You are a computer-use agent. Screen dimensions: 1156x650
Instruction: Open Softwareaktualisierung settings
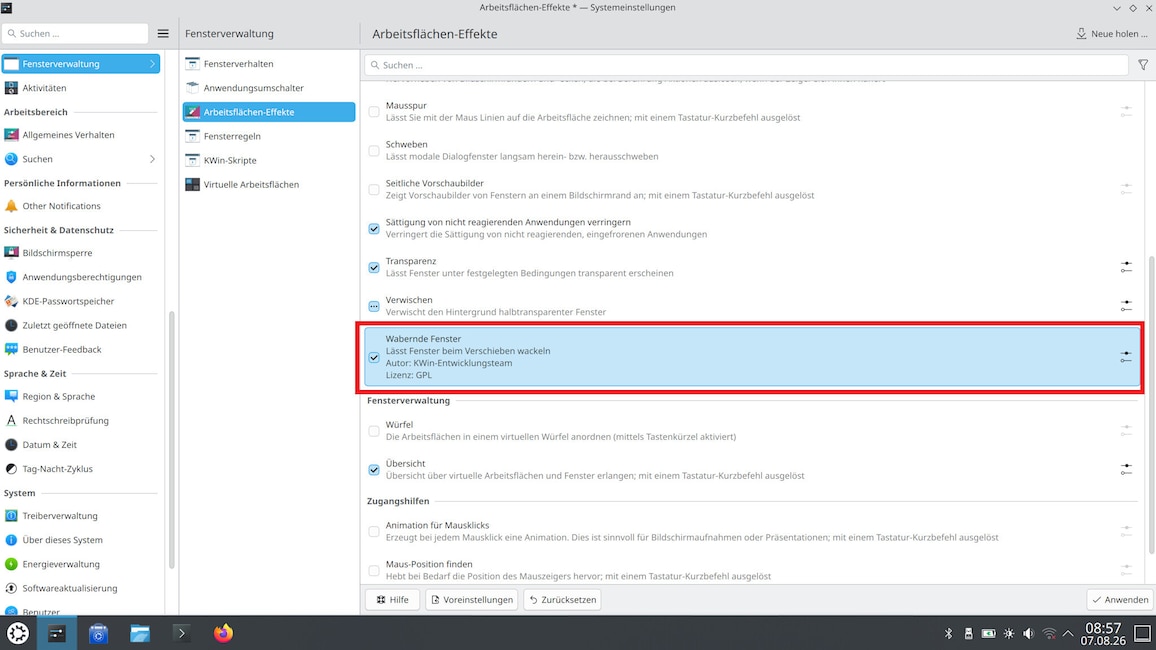[x=80, y=589]
